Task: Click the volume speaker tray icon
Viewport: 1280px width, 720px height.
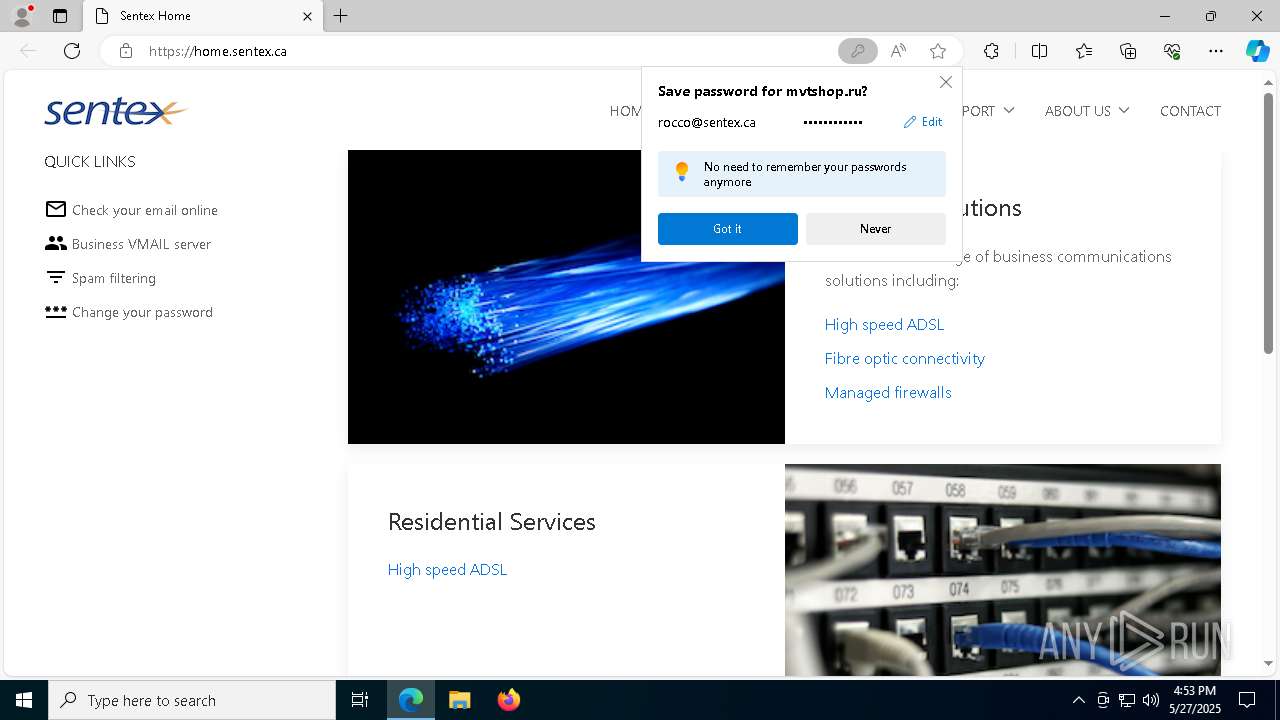Action: (x=1151, y=700)
